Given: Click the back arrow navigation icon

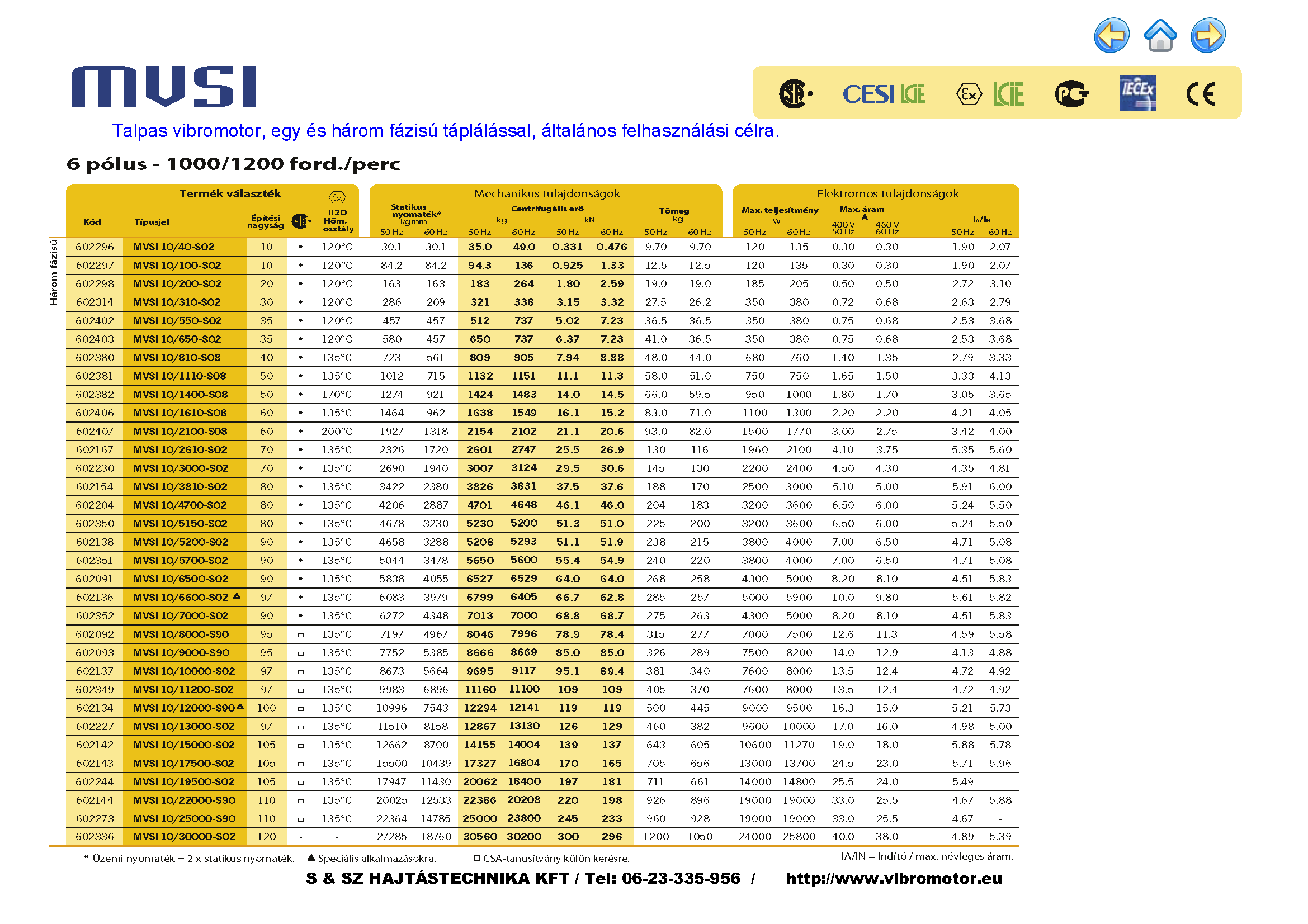Looking at the screenshot, I should click(x=1111, y=35).
